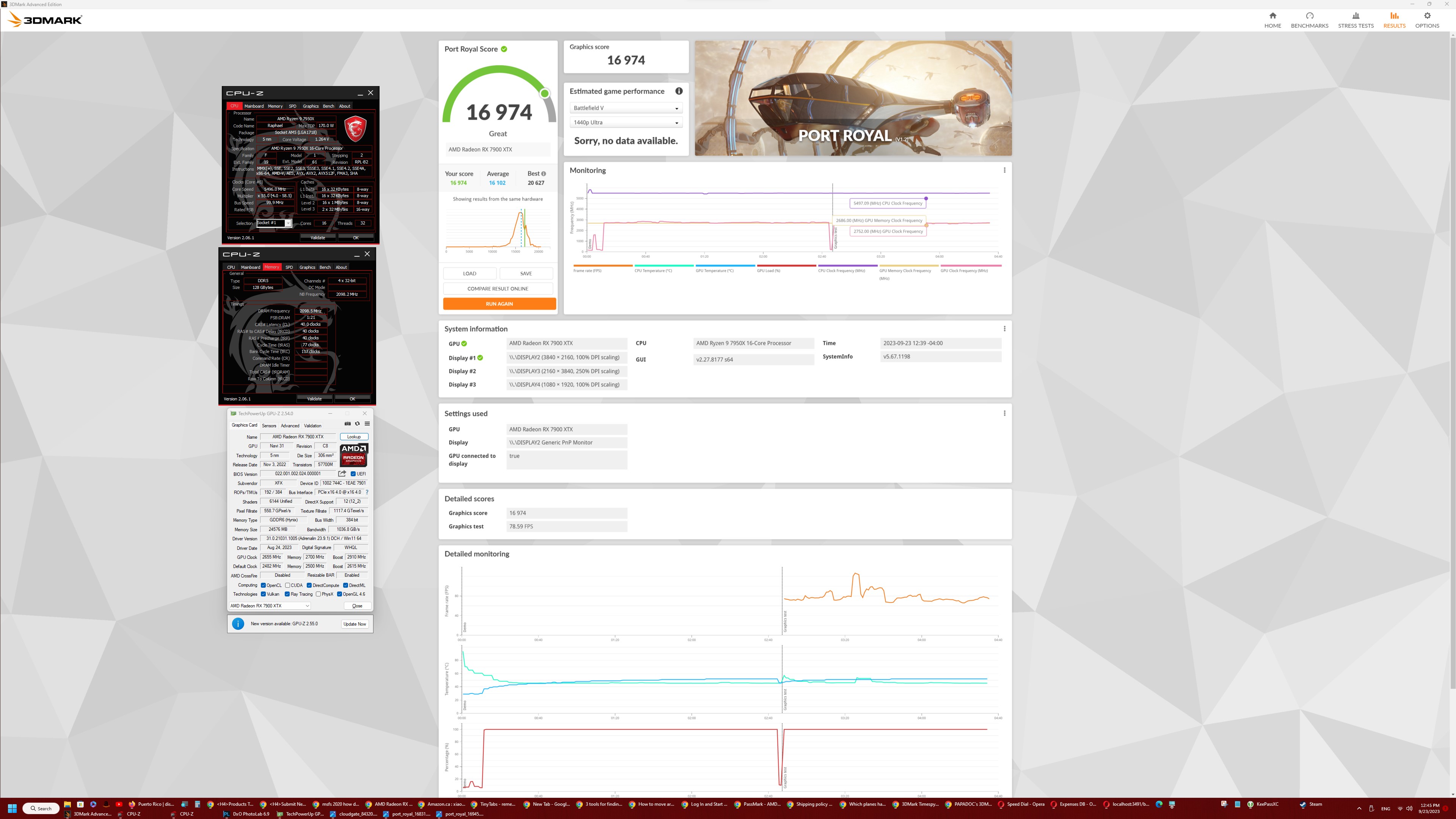Go to the 3DMark HOME section
This screenshot has width=1456, height=819.
click(x=1272, y=20)
